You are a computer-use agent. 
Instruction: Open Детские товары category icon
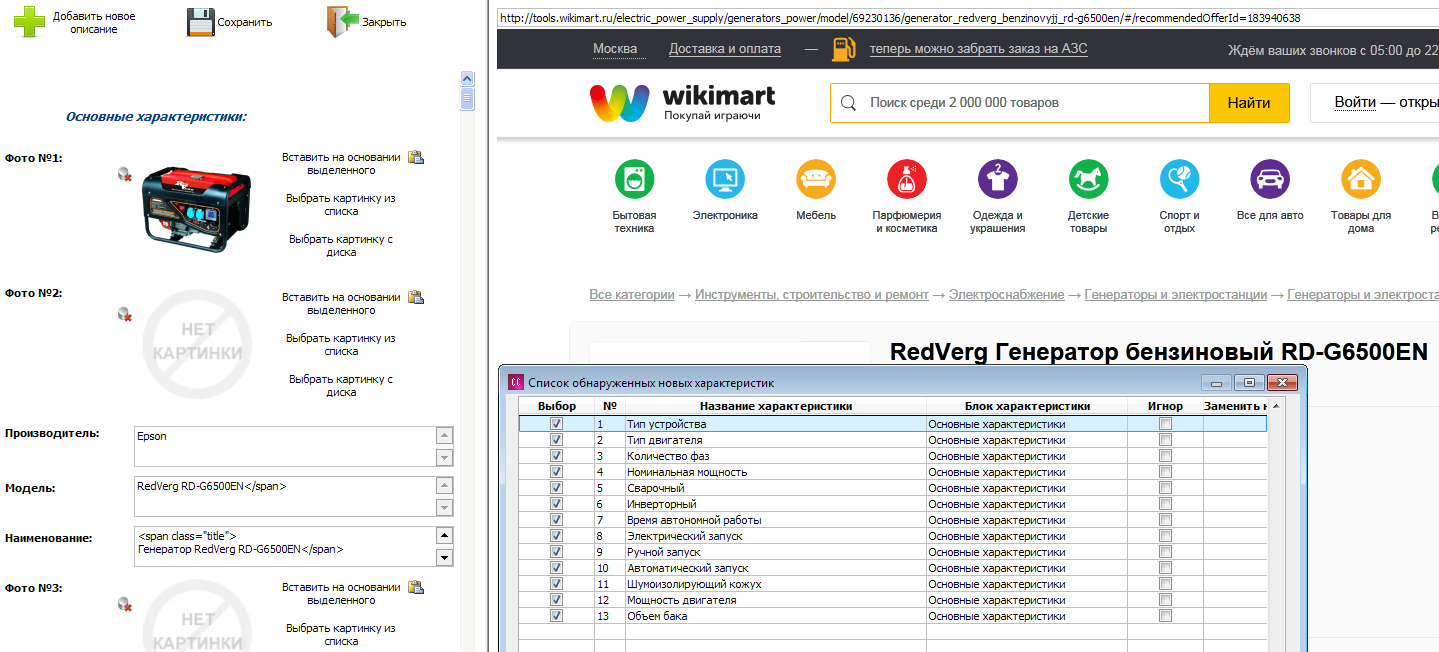[x=1088, y=179]
